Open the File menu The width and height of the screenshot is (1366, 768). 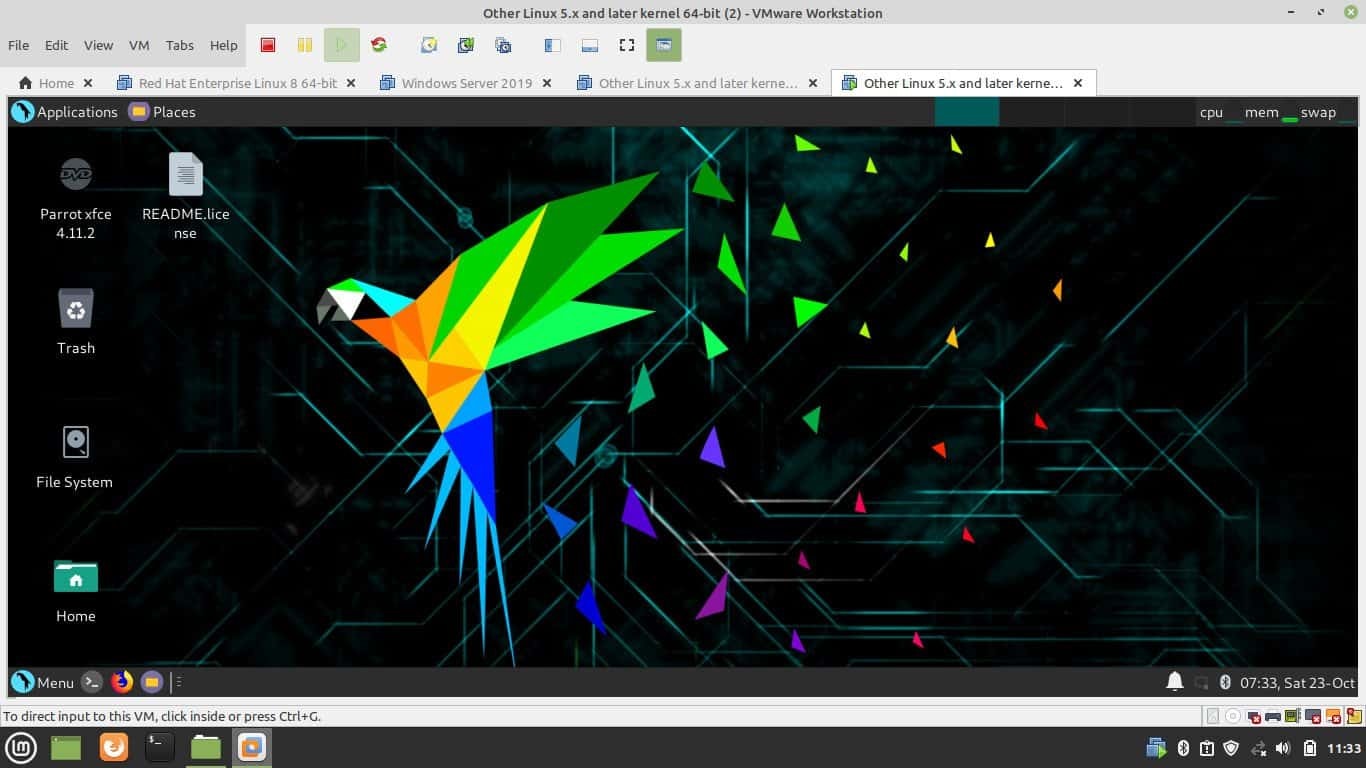click(x=18, y=45)
